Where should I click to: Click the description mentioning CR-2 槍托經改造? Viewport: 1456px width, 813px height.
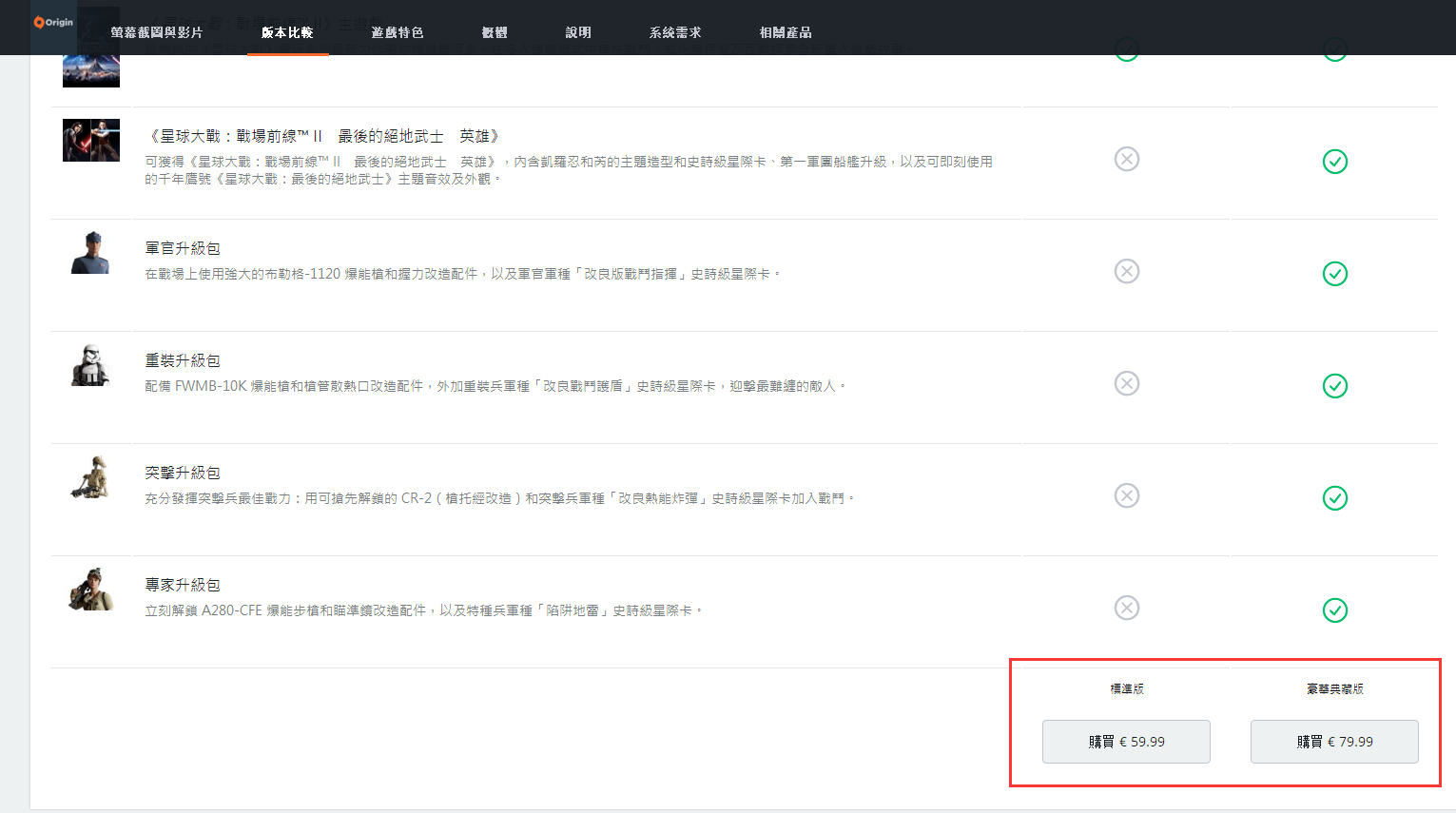point(500,498)
